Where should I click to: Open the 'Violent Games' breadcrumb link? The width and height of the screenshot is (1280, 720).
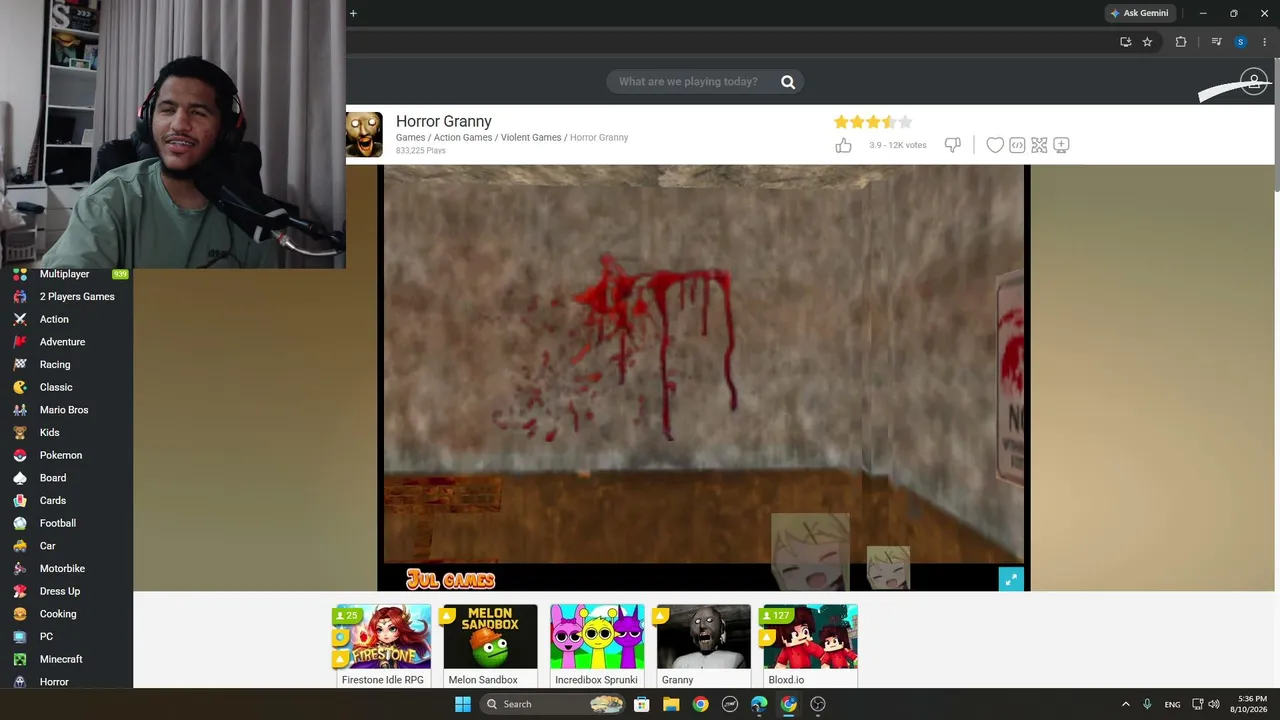coord(531,138)
